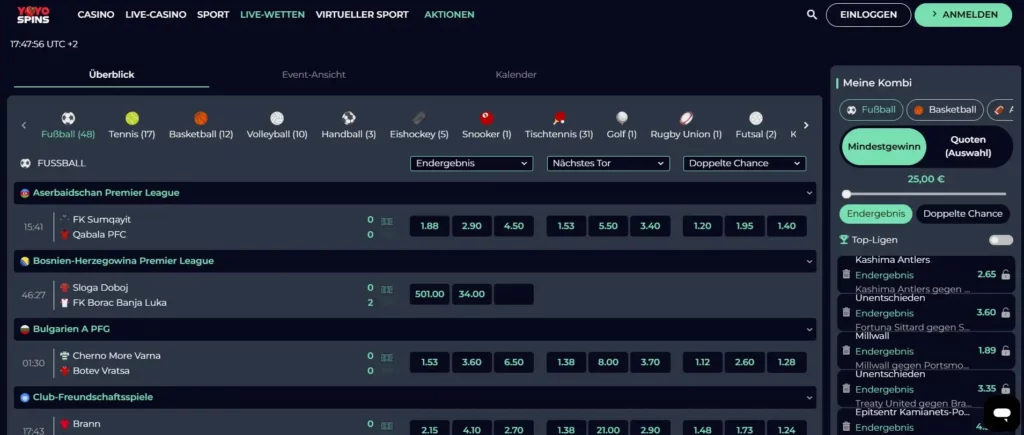Open the site search magnifier icon
The height and width of the screenshot is (435, 1024).
[812, 14]
